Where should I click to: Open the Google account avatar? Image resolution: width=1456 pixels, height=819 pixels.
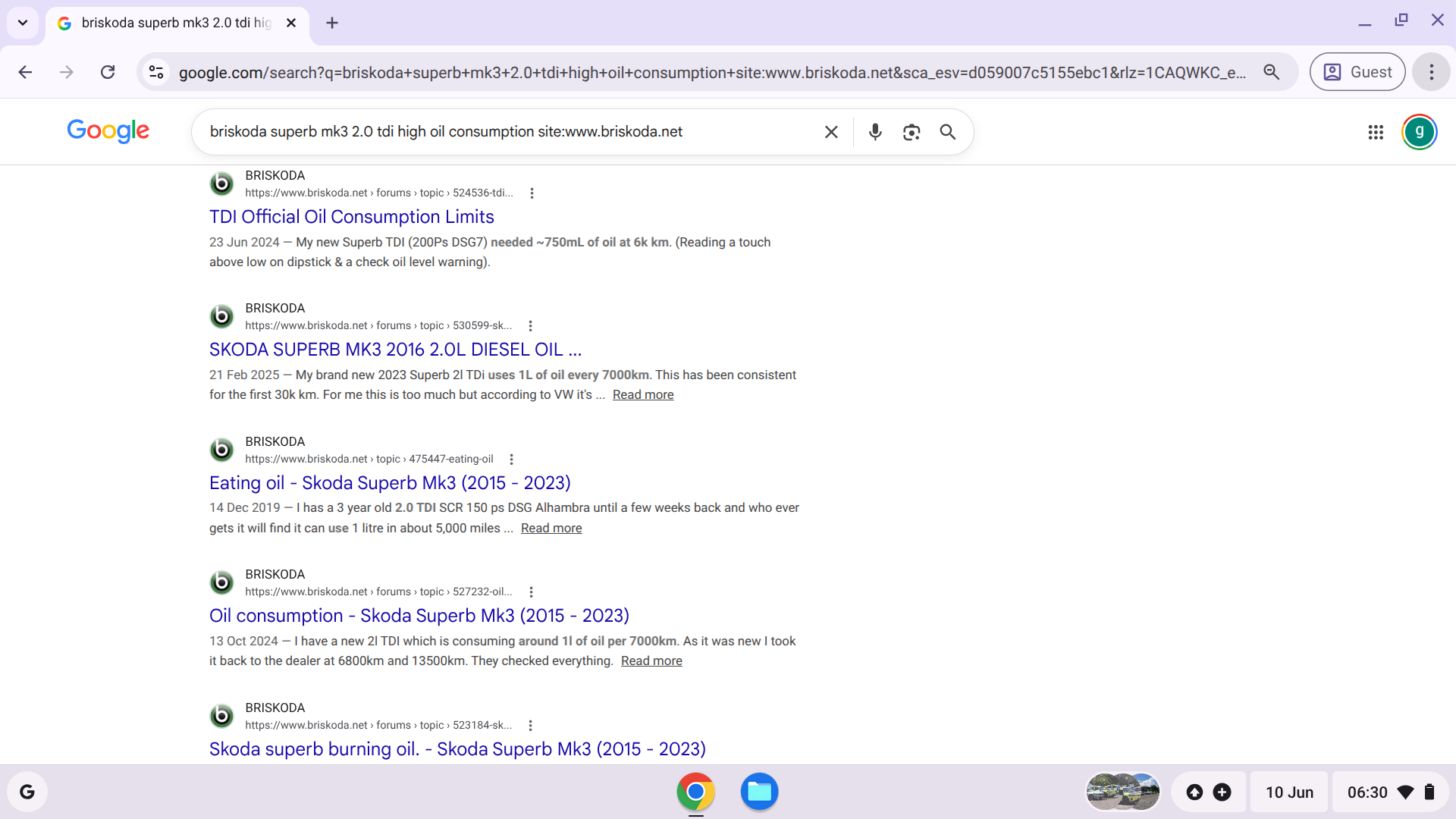1420,133
